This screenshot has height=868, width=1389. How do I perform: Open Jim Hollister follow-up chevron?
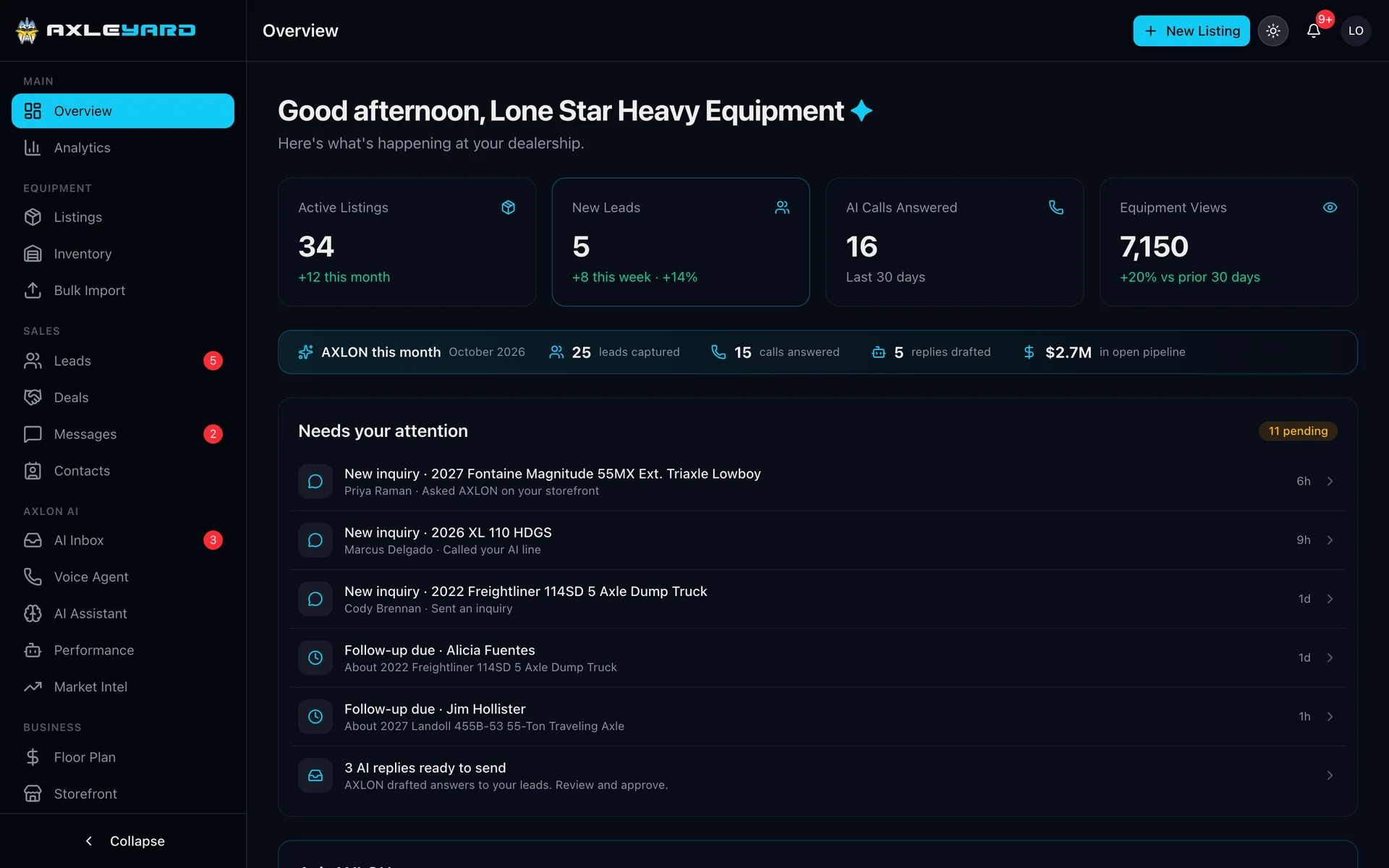pyautogui.click(x=1330, y=717)
